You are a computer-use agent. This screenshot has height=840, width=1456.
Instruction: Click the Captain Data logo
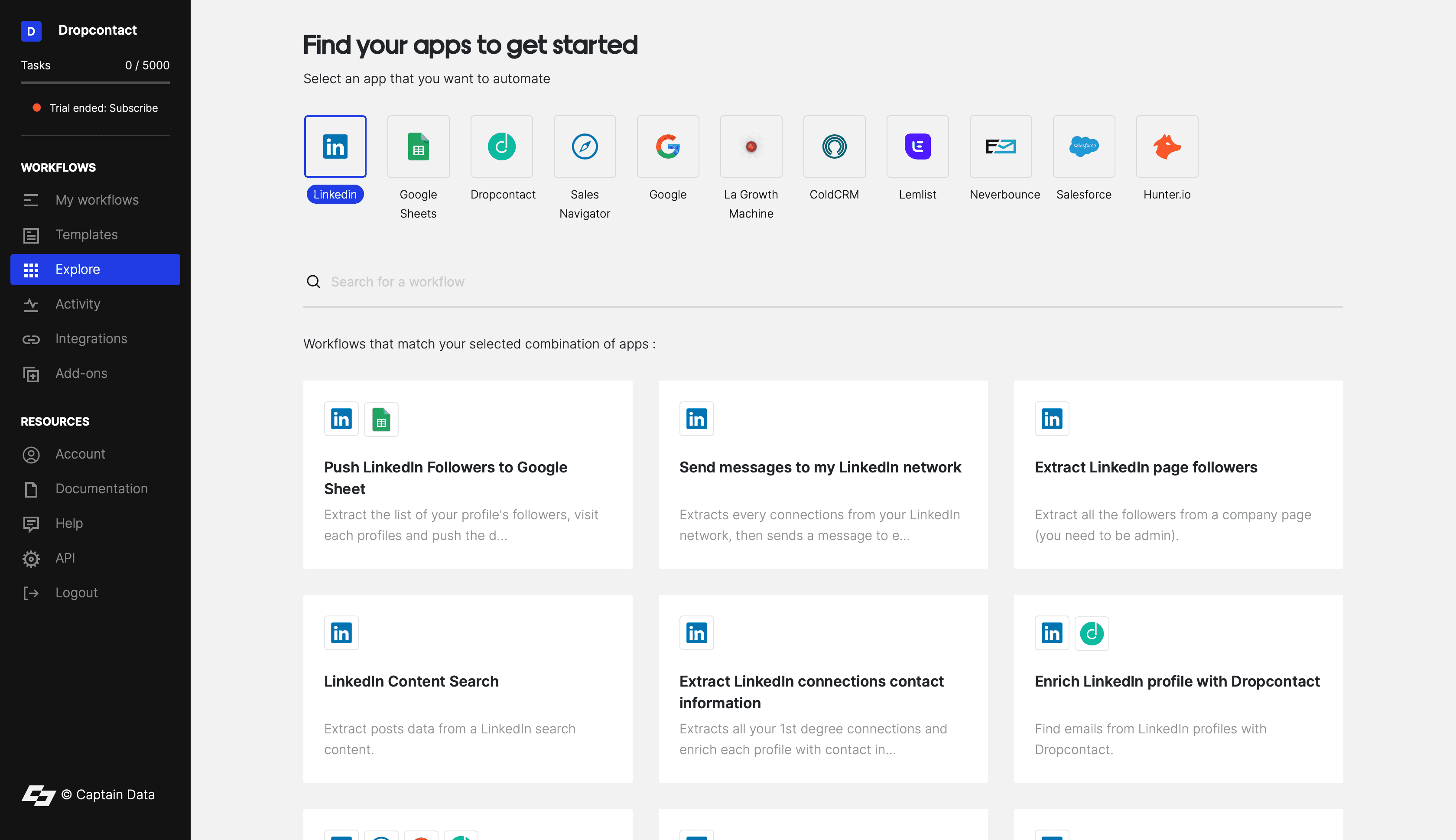point(39,795)
